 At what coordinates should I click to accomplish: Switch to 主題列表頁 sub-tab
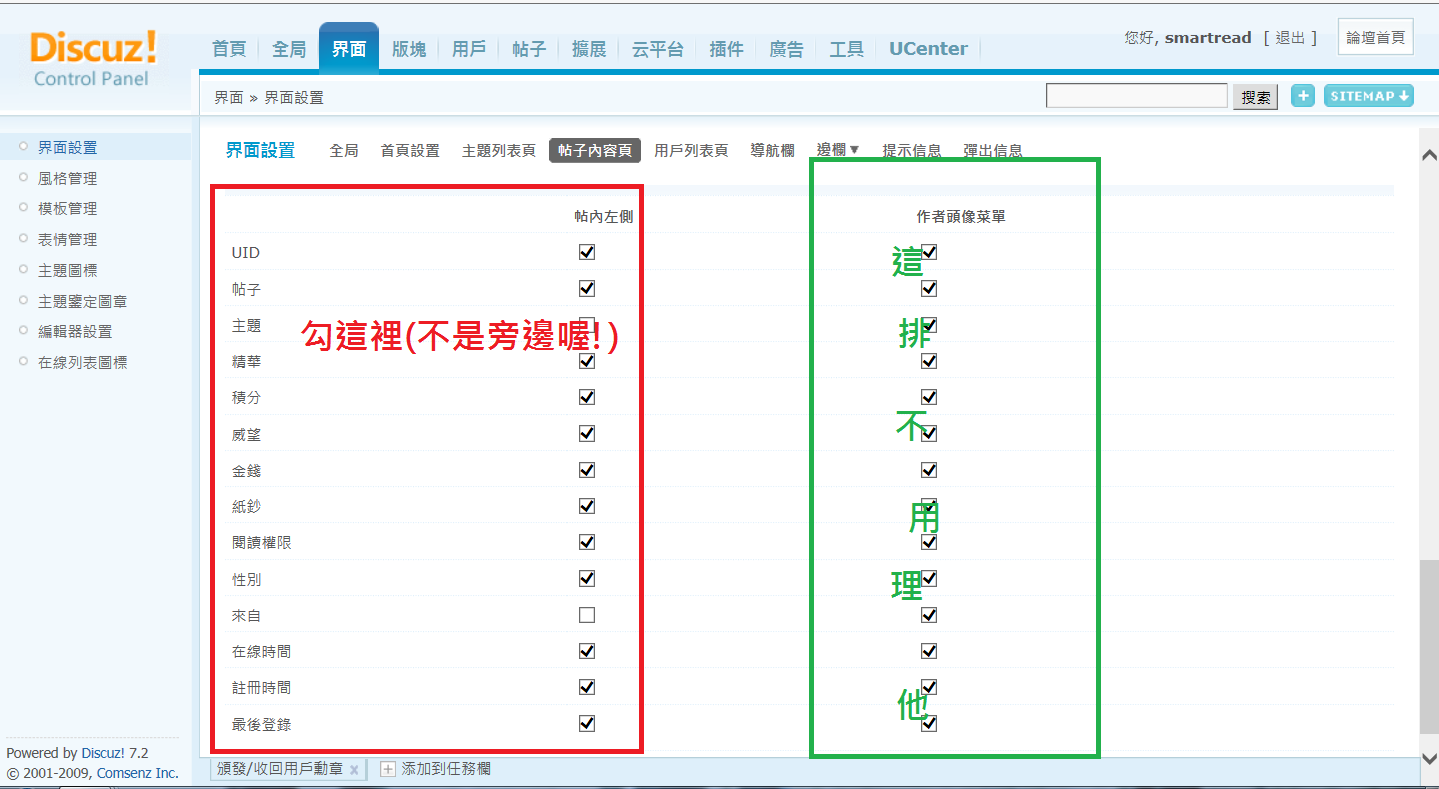point(499,151)
